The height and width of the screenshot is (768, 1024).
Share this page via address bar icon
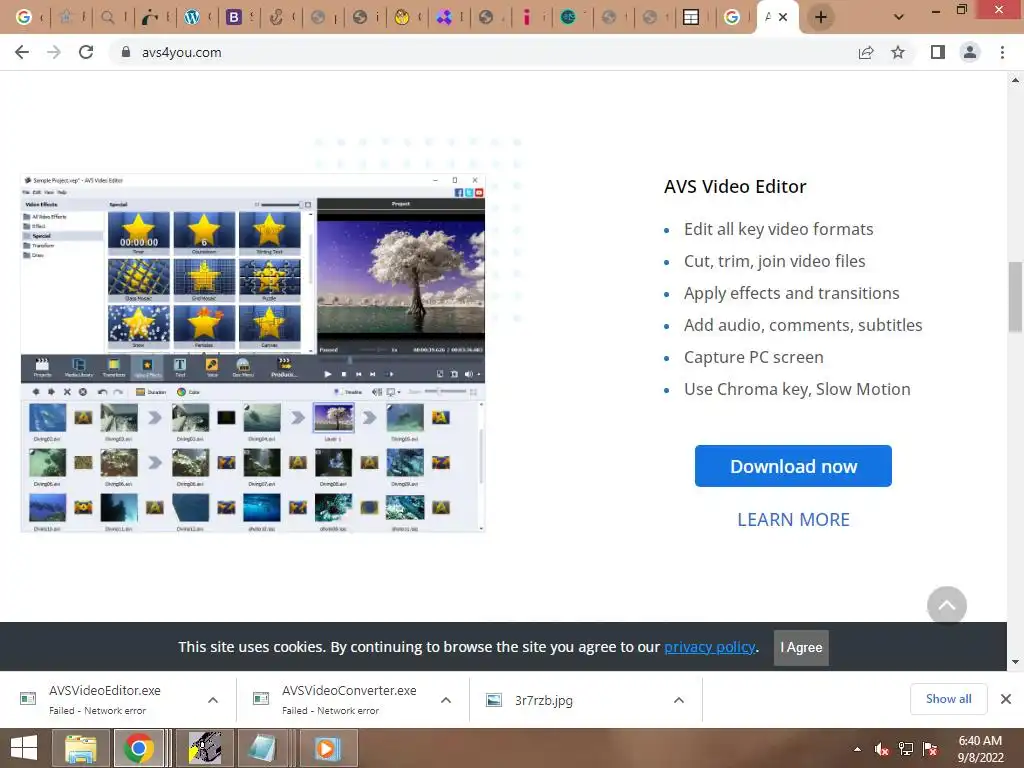pyautogui.click(x=866, y=52)
